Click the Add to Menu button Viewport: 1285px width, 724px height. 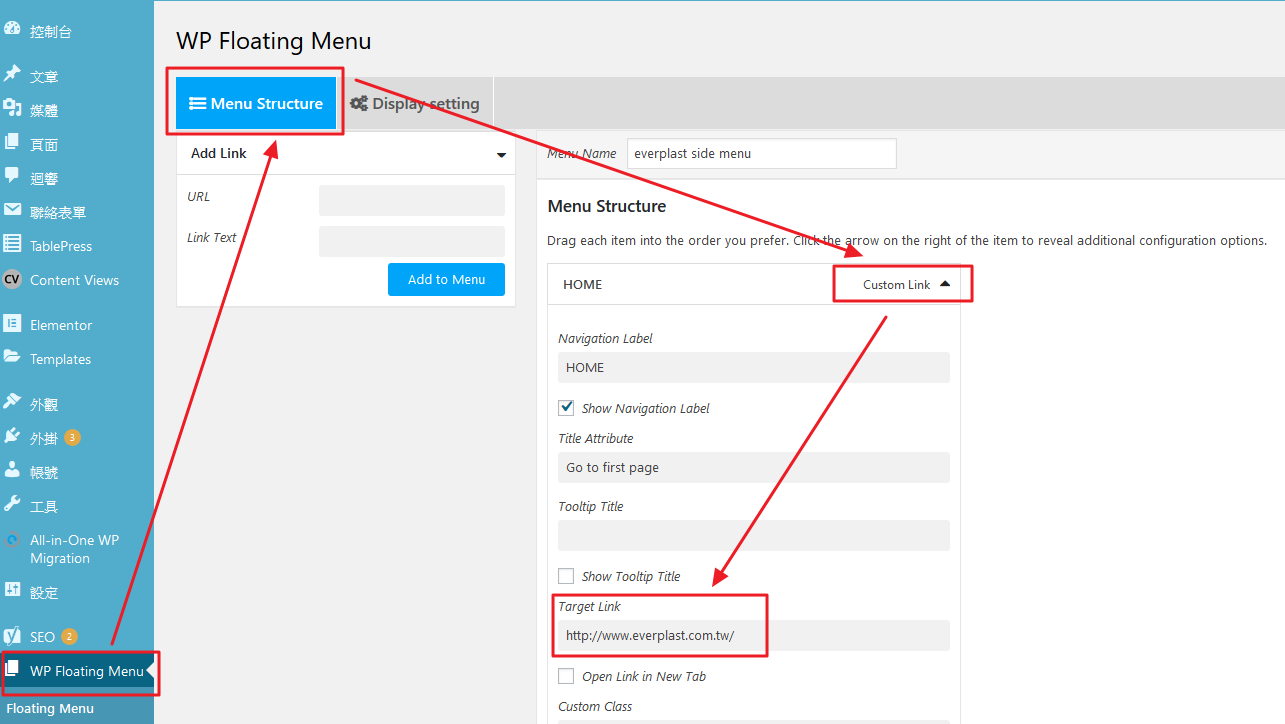pyautogui.click(x=446, y=279)
